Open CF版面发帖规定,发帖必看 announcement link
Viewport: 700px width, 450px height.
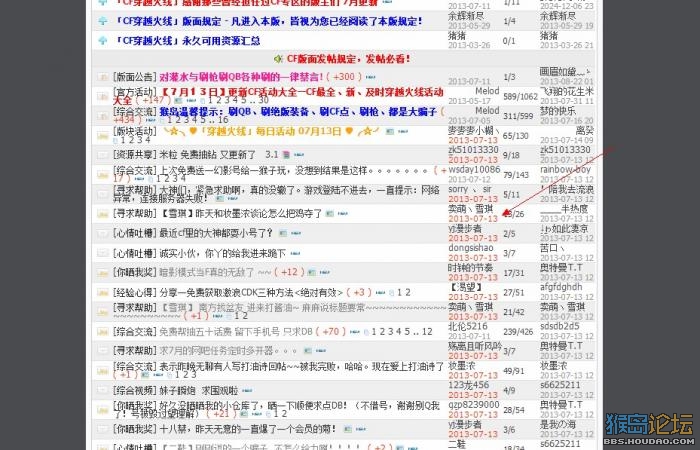click(x=348, y=59)
